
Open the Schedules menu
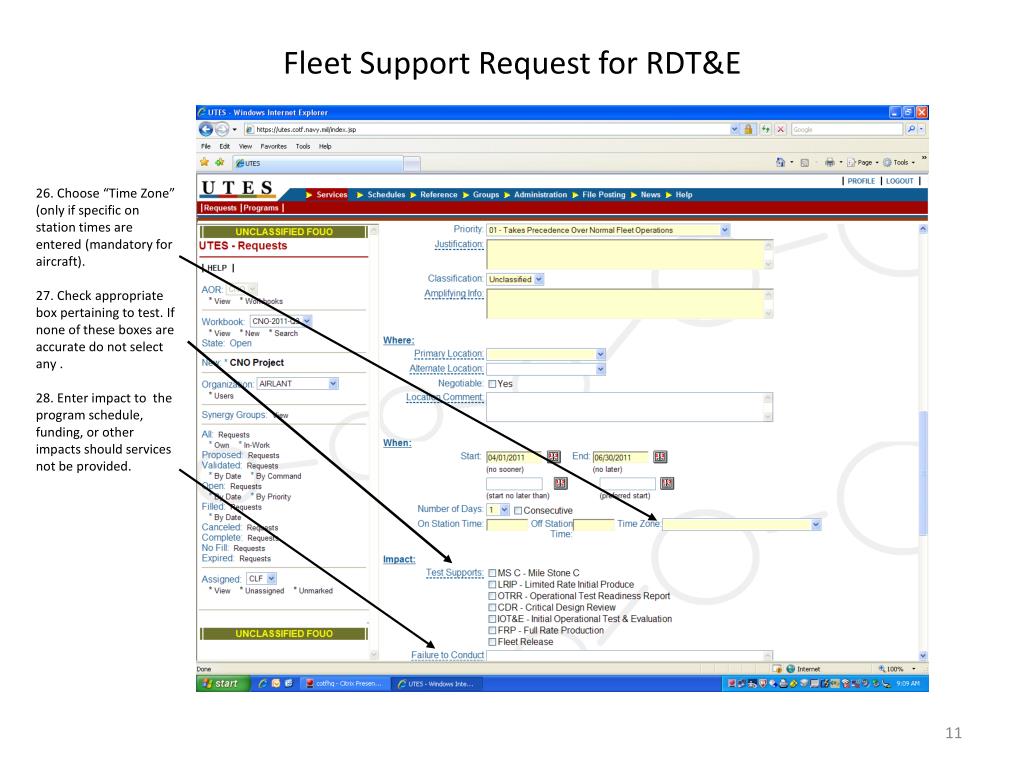pyautogui.click(x=386, y=195)
